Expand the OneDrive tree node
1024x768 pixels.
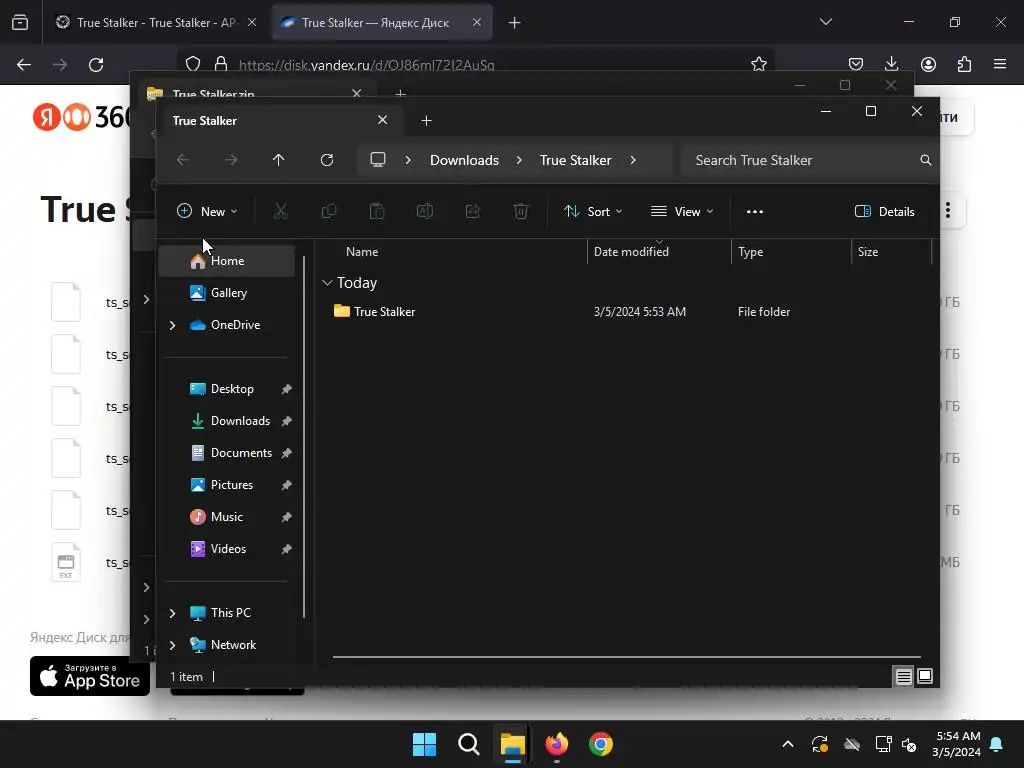coord(172,325)
